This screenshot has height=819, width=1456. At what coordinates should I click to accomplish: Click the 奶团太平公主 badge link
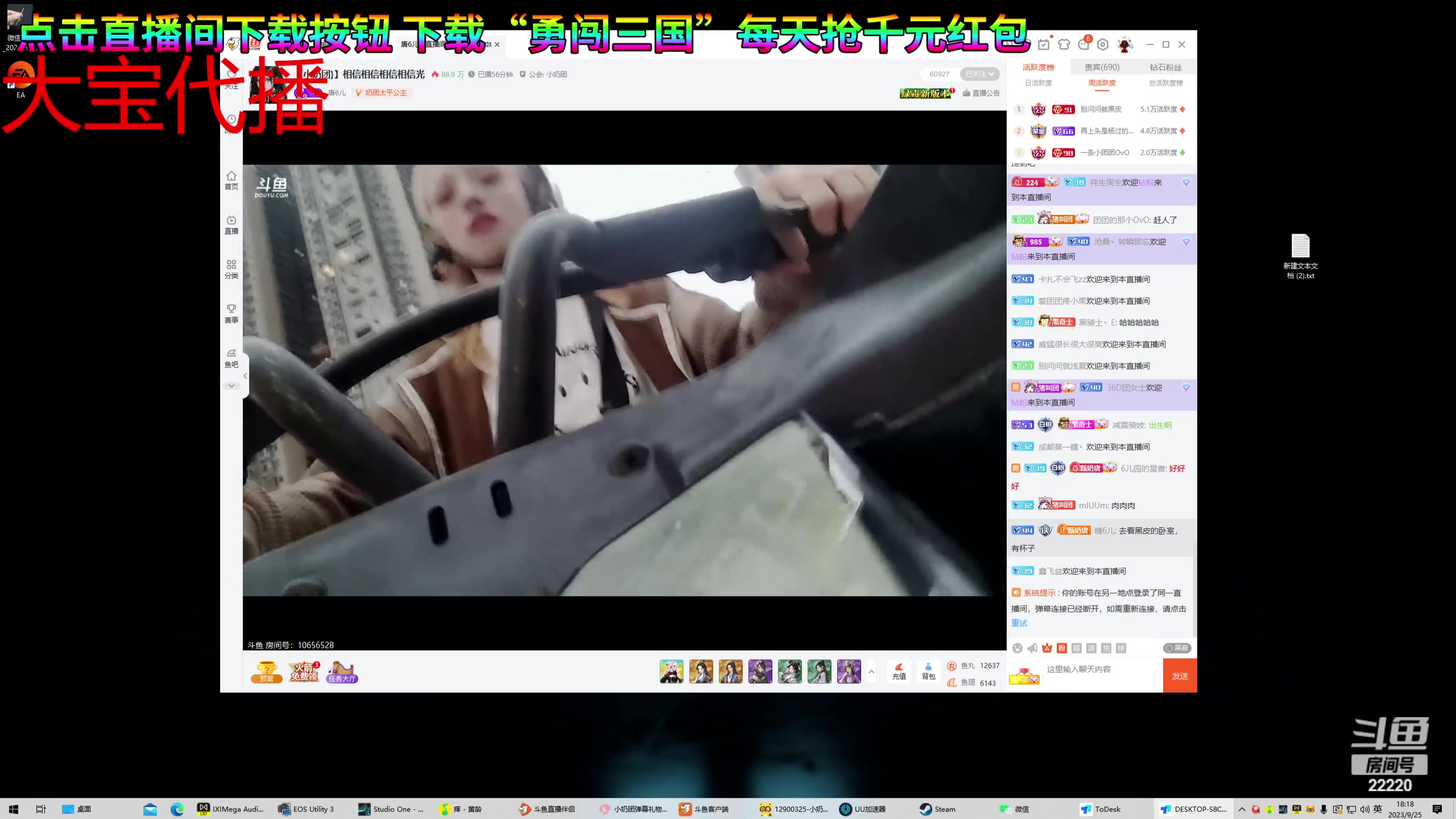click(x=382, y=93)
